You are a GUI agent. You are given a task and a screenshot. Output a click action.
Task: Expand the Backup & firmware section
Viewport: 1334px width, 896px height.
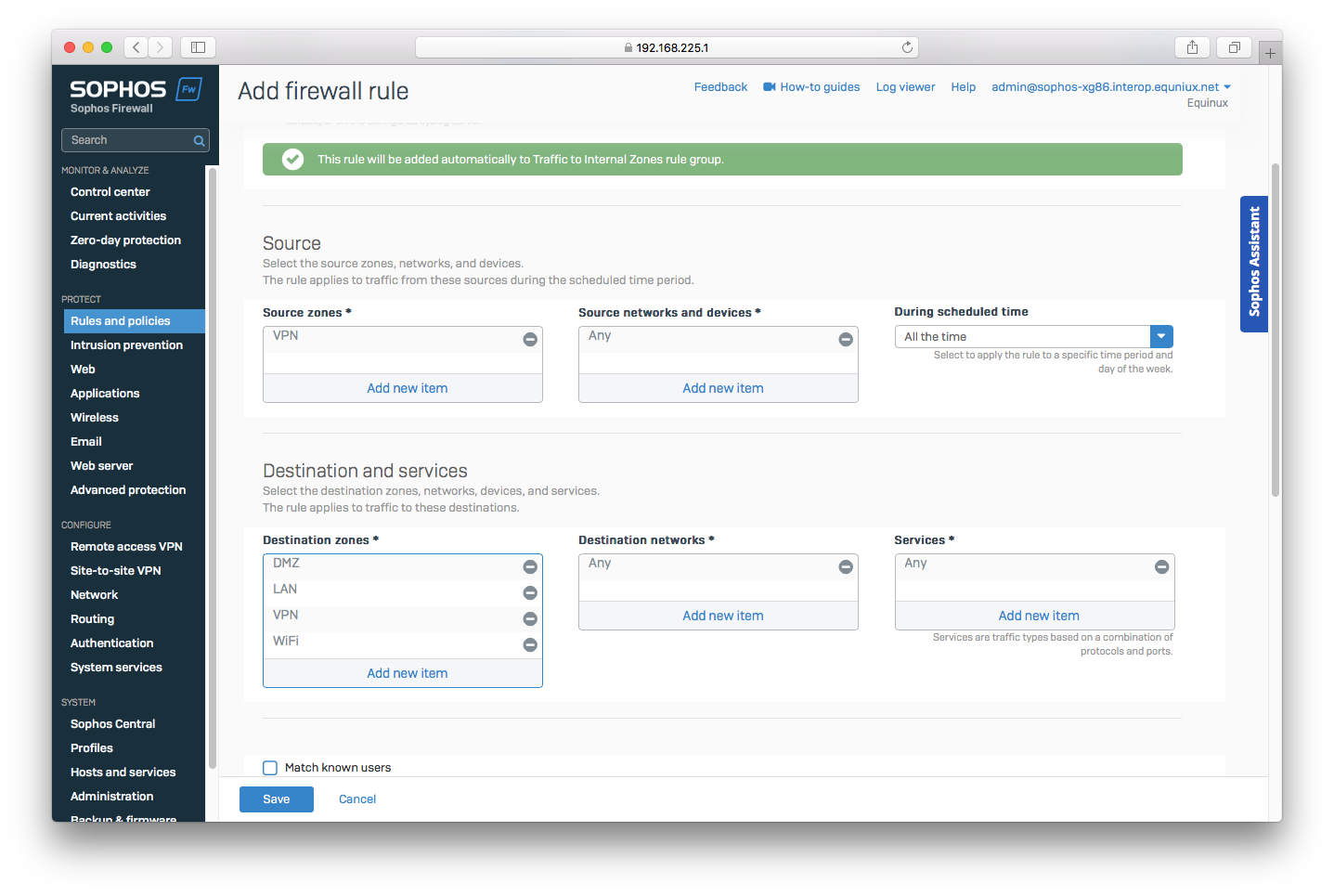pos(123,818)
